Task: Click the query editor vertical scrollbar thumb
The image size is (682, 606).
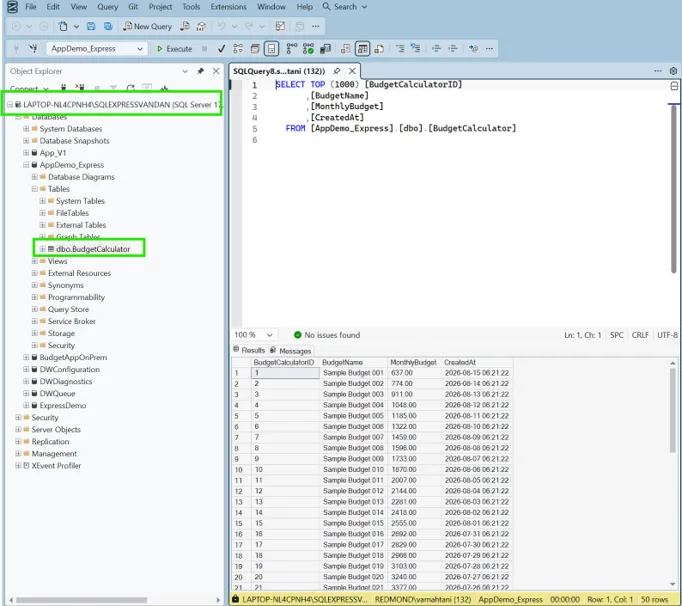Action: (674, 187)
